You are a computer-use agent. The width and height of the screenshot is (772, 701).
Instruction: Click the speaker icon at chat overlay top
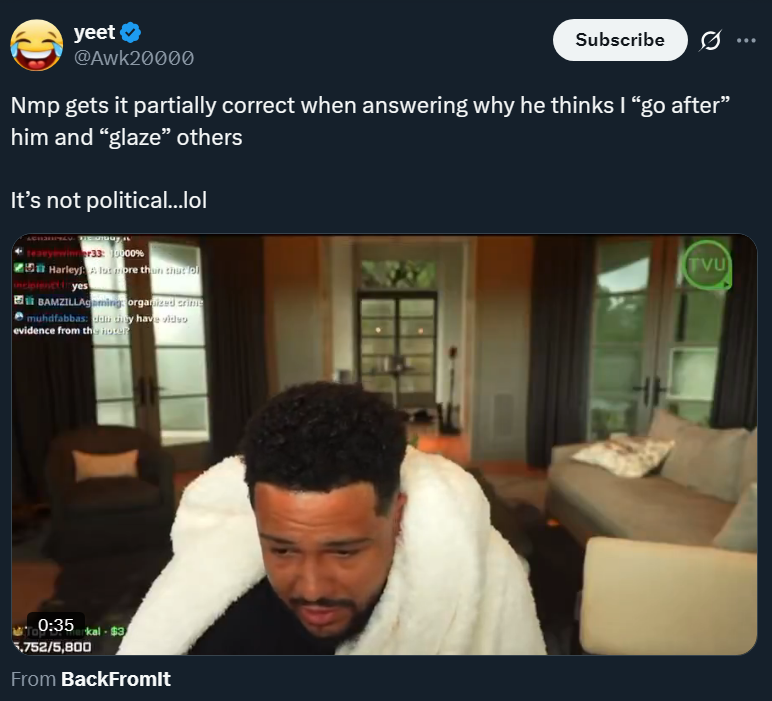[18, 252]
